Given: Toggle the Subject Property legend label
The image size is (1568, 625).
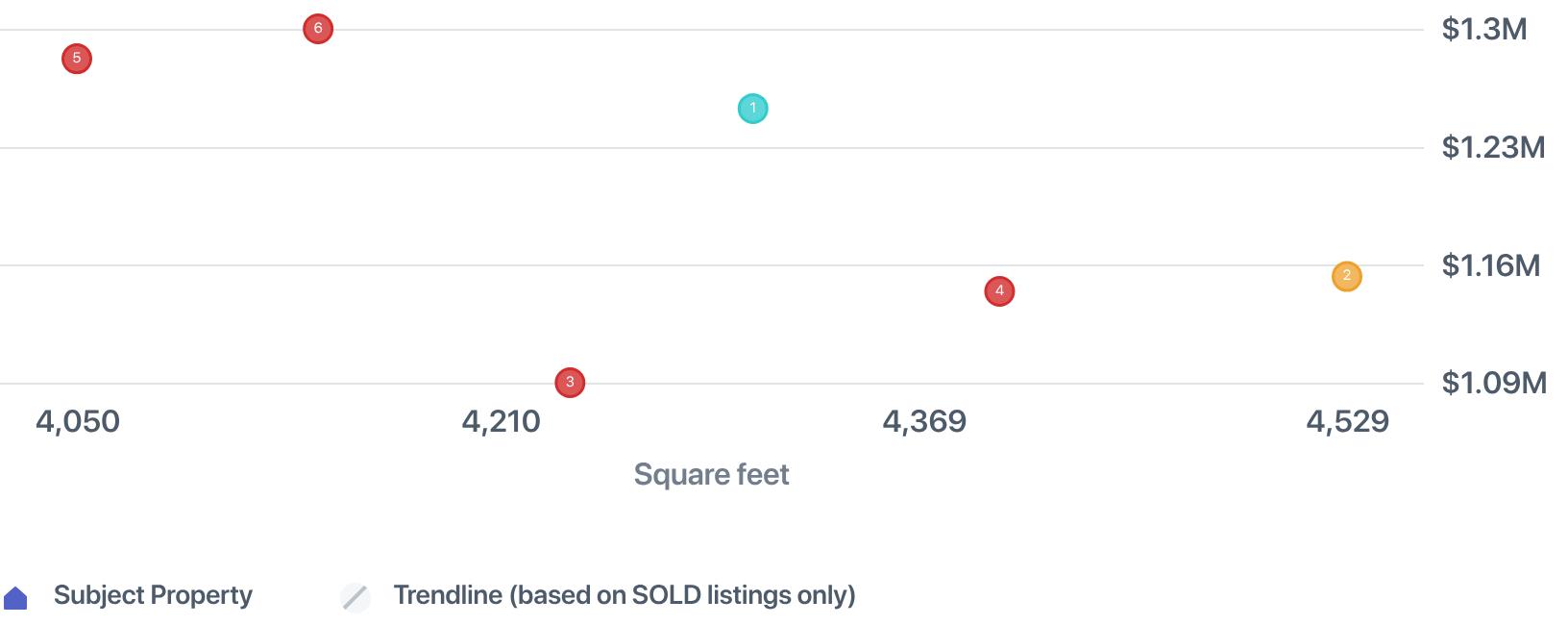Looking at the screenshot, I should 153,595.
